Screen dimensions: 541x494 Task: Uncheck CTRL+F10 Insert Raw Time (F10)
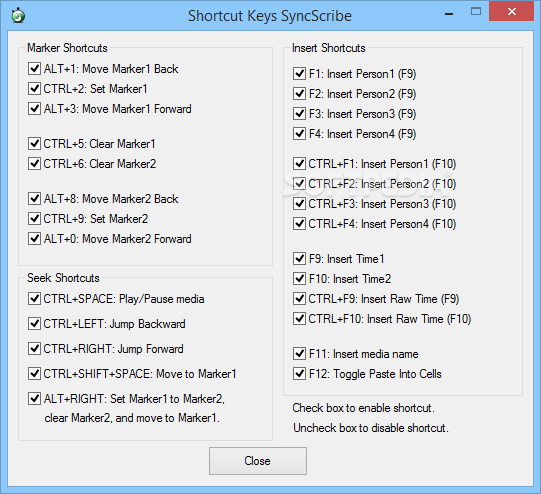coord(299,318)
